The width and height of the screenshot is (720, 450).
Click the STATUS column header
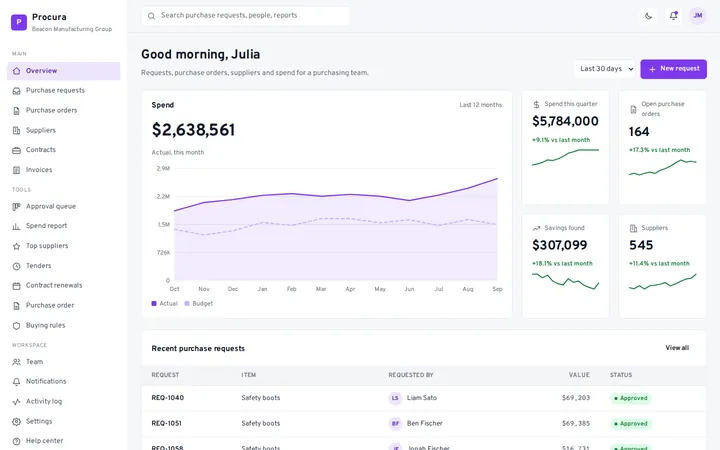[621, 375]
